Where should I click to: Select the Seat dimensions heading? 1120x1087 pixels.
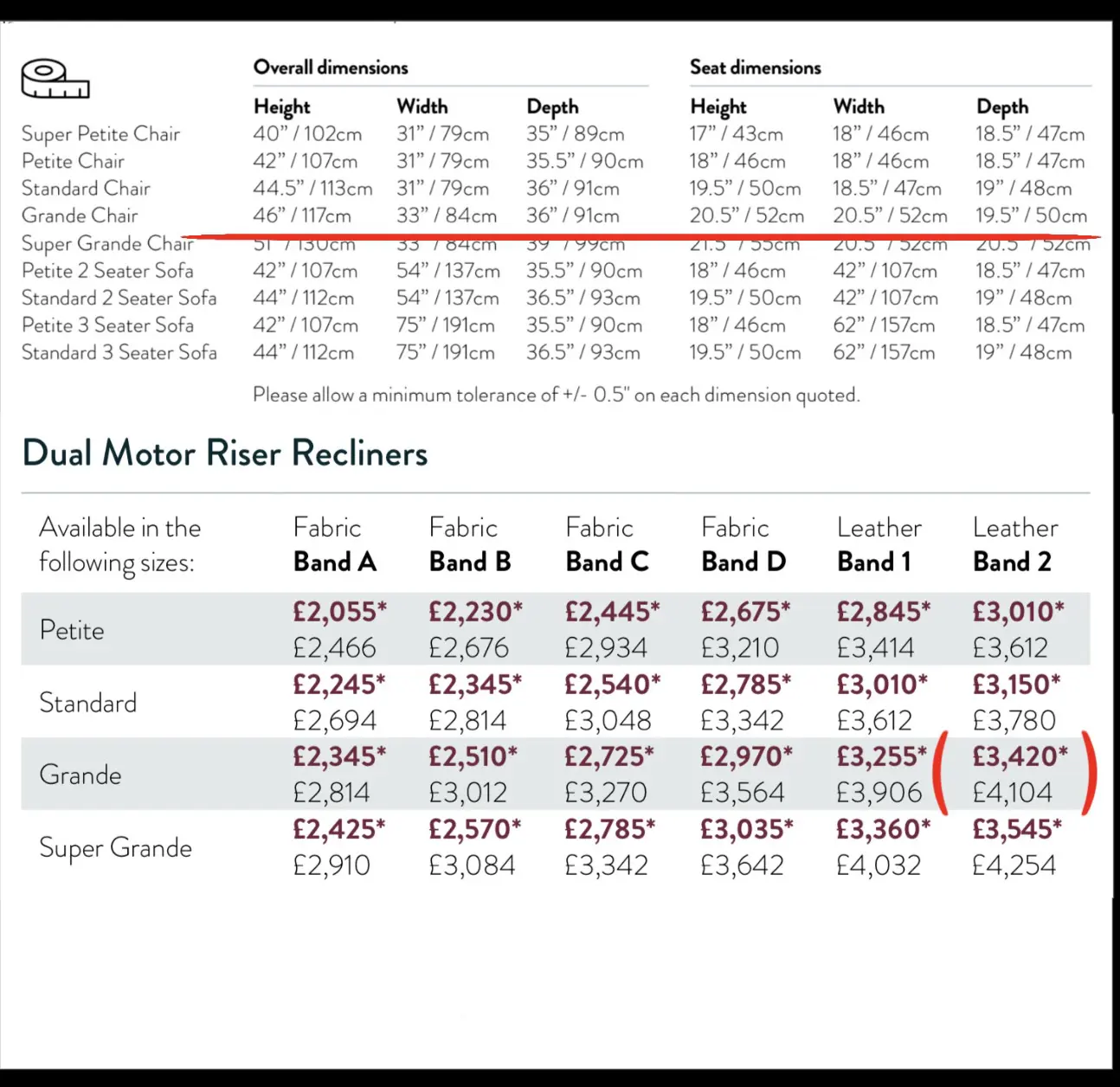755,68
